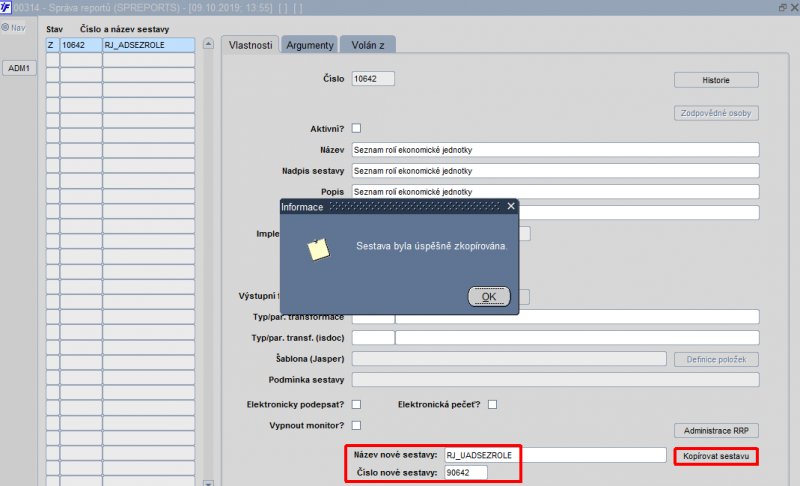Open Administrace RRP
The width and height of the screenshot is (800, 486).
pos(716,430)
